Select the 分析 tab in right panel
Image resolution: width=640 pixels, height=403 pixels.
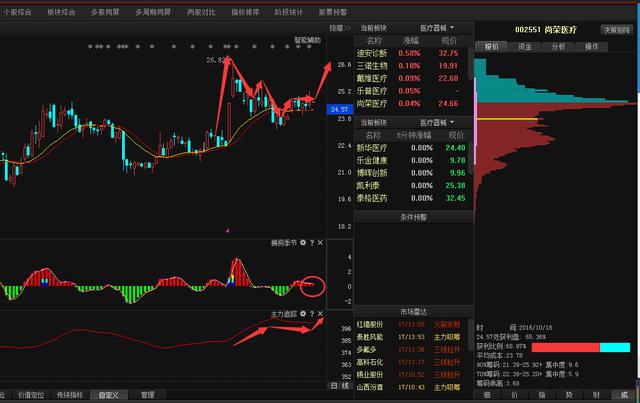coord(557,46)
